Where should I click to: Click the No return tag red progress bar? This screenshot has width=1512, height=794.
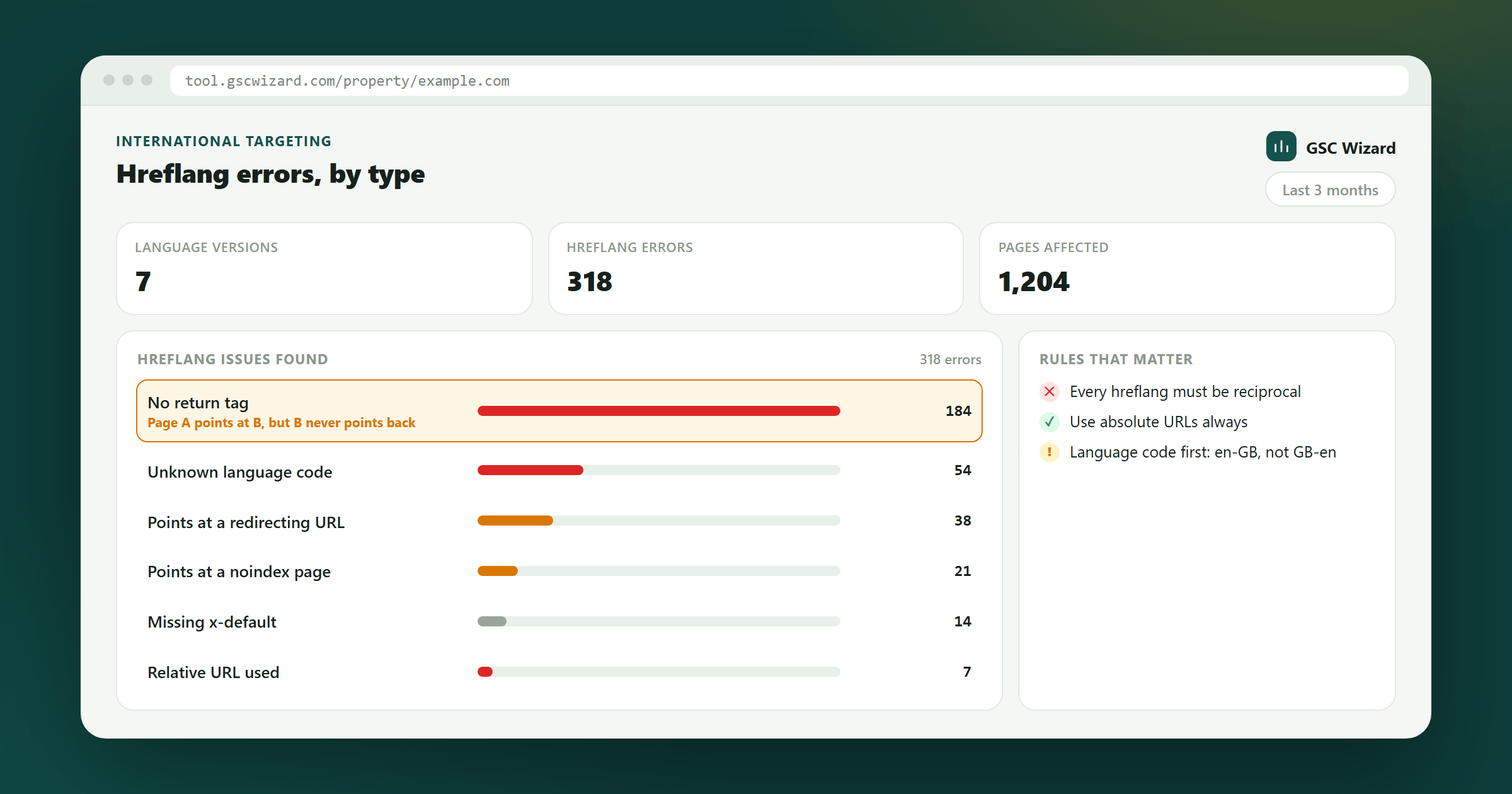659,411
